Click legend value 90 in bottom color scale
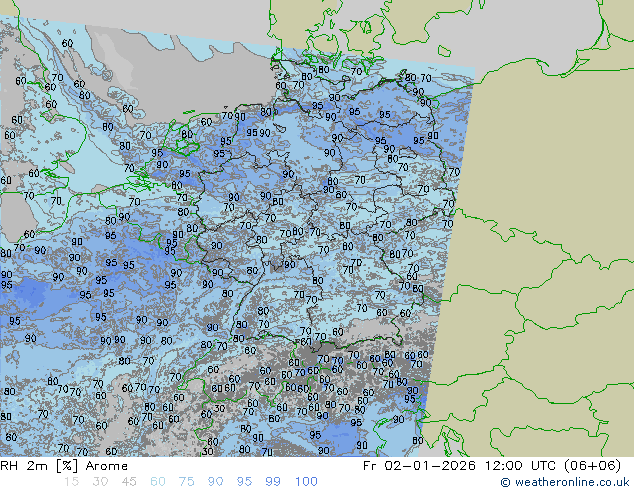This screenshot has width=634, height=490. [x=215, y=482]
